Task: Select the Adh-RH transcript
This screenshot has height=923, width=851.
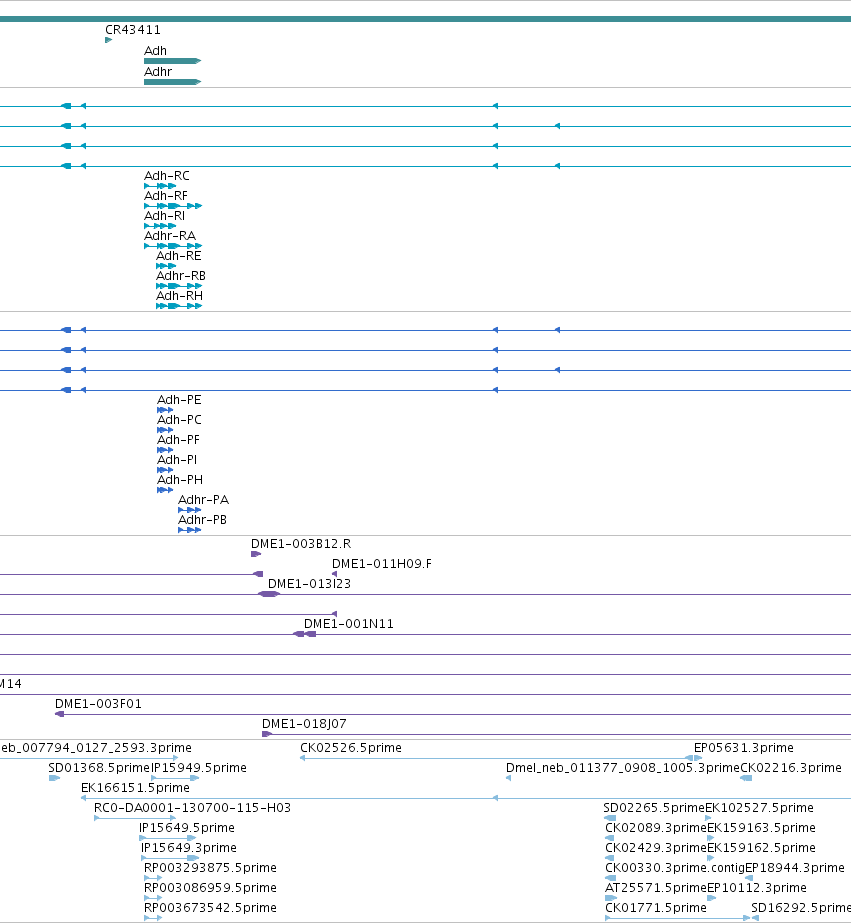Action: coord(179,306)
